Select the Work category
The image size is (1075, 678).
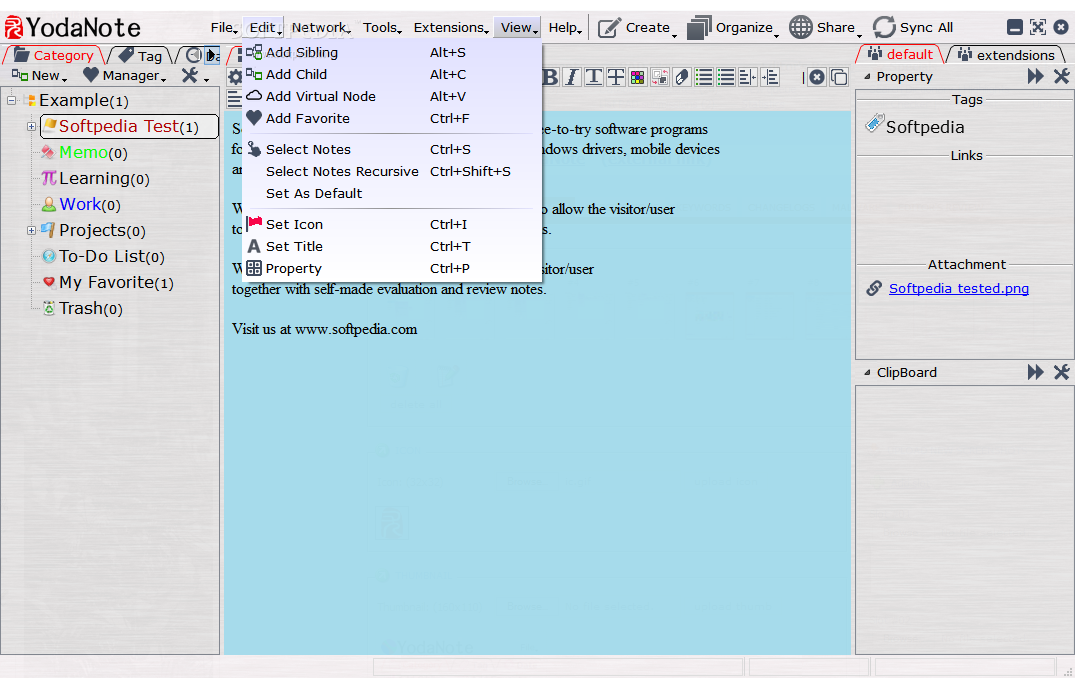[80, 204]
